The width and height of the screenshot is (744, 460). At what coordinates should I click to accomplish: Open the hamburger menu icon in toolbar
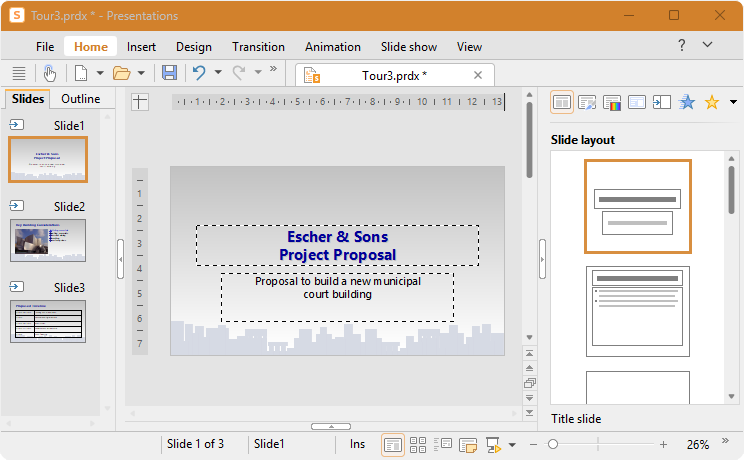click(19, 73)
